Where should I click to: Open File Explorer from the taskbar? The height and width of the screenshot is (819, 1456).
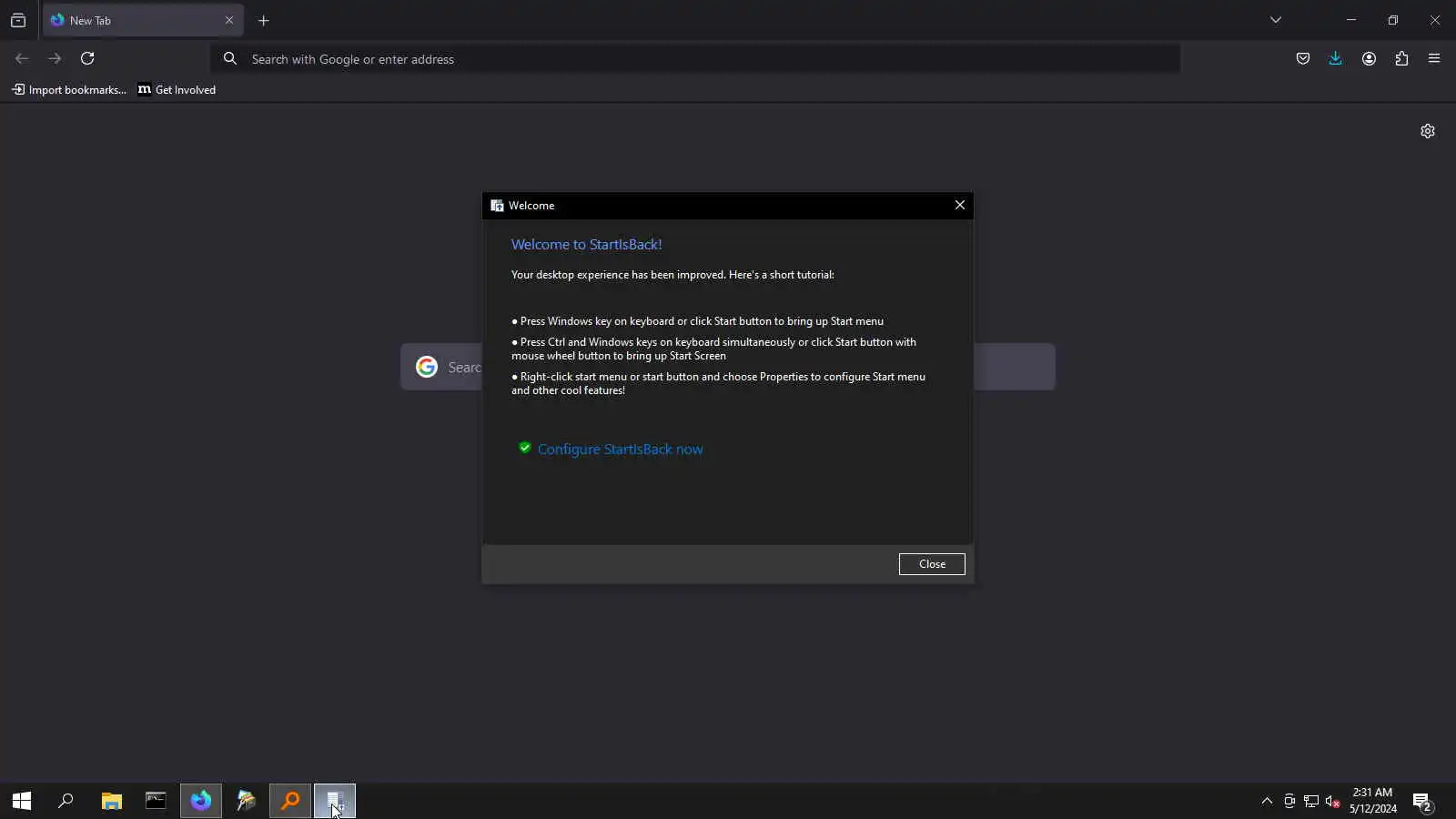111,801
